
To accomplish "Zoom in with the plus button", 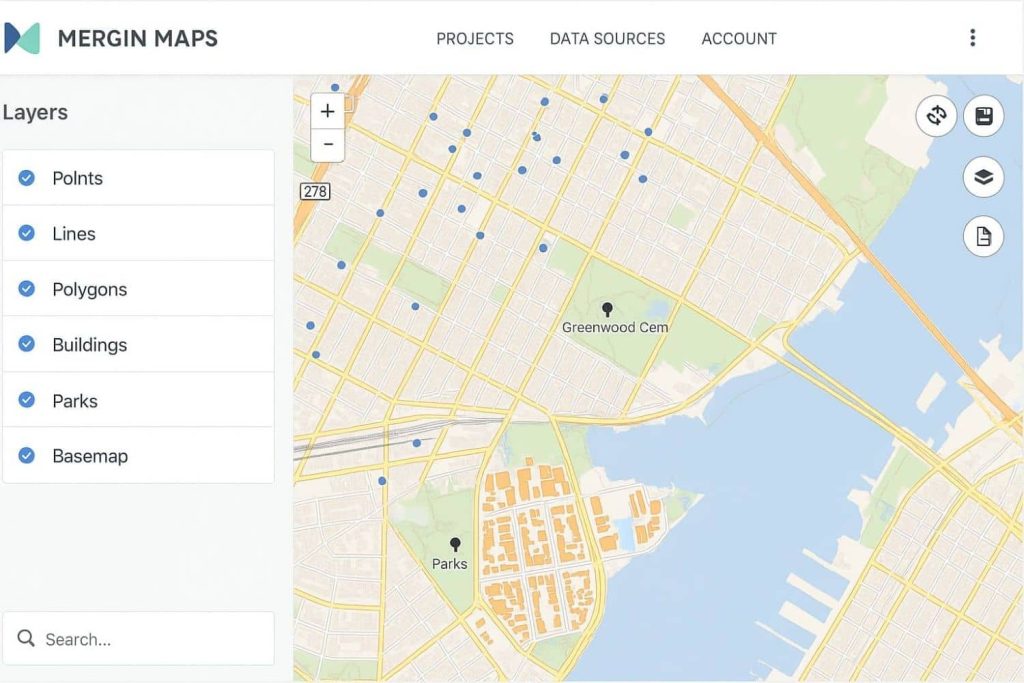I will point(327,111).
